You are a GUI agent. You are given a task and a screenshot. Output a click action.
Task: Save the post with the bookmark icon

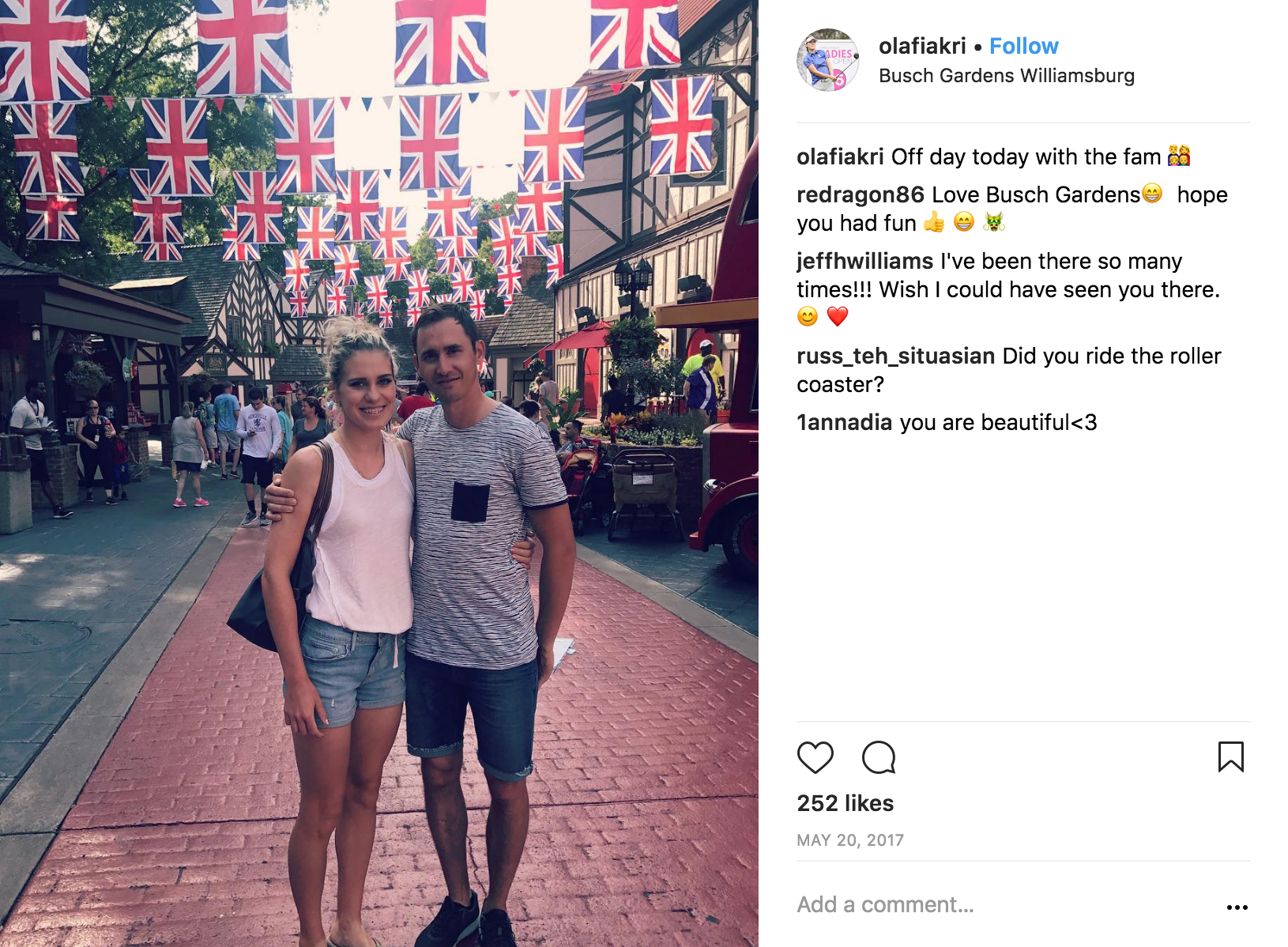point(1230,756)
